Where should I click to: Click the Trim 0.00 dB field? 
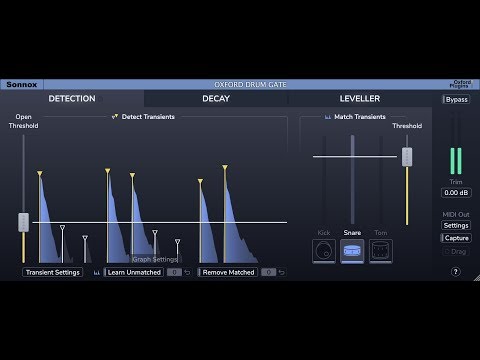(x=456, y=193)
